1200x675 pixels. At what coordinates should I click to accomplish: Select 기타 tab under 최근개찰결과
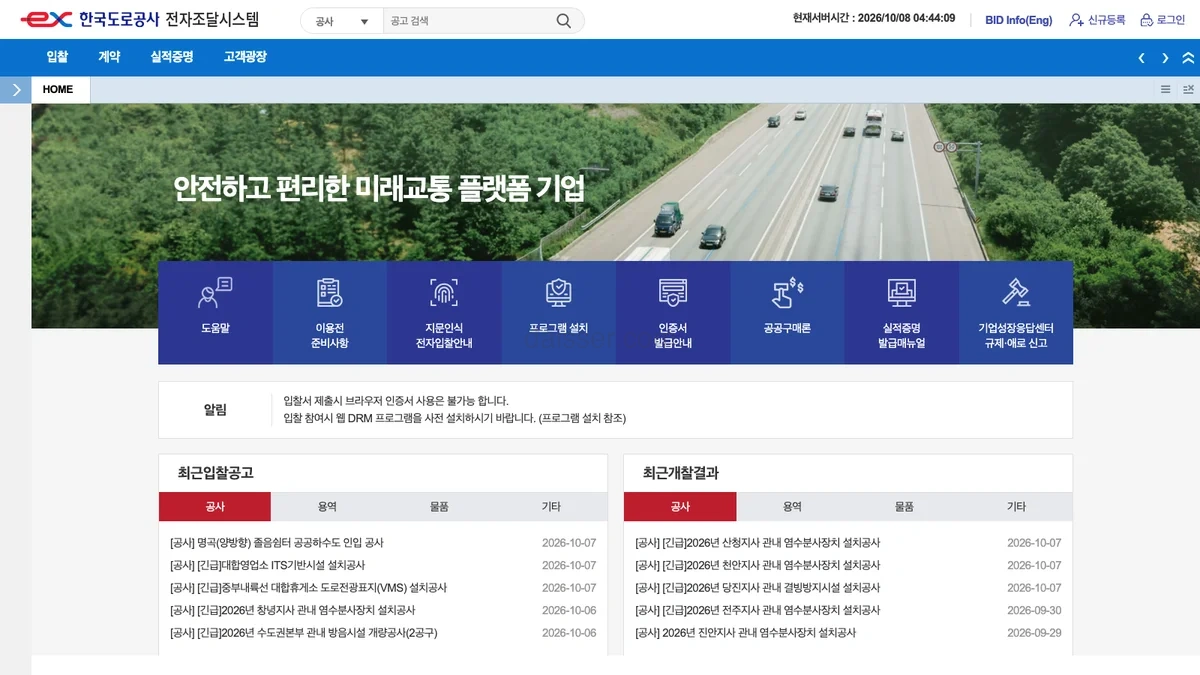[1016, 507]
